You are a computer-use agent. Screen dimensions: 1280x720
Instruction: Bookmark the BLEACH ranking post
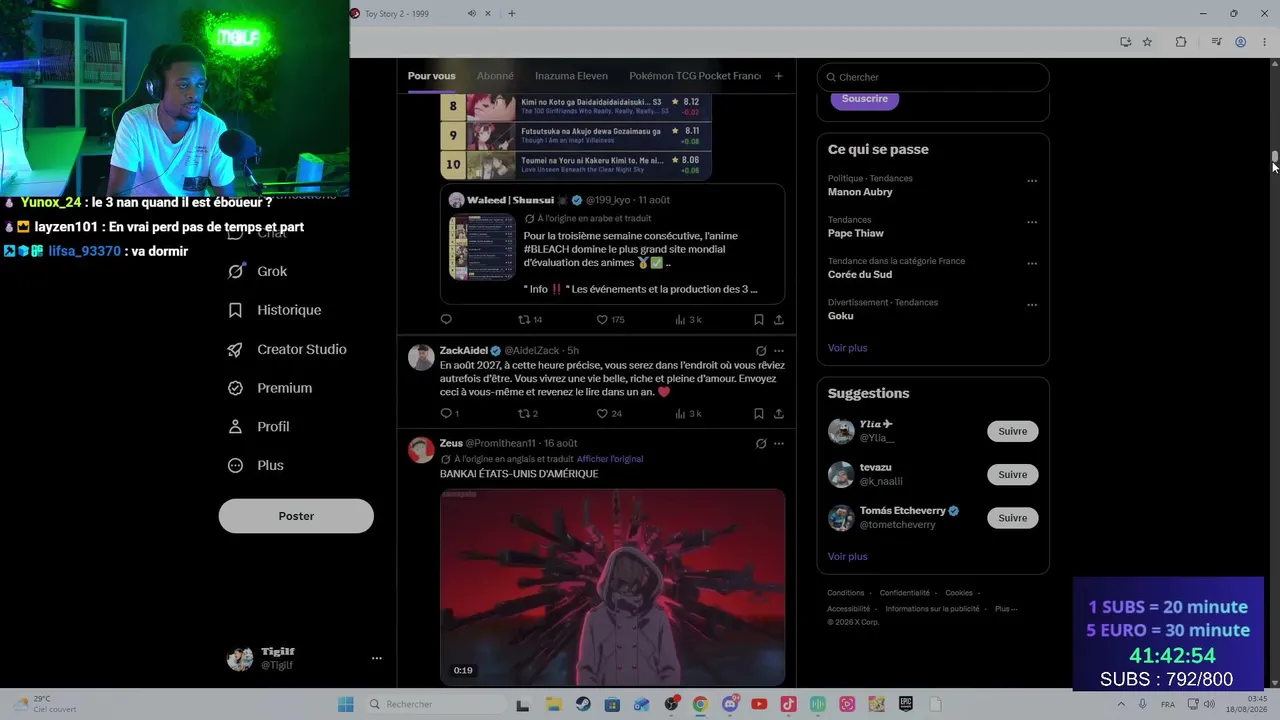pyautogui.click(x=758, y=320)
